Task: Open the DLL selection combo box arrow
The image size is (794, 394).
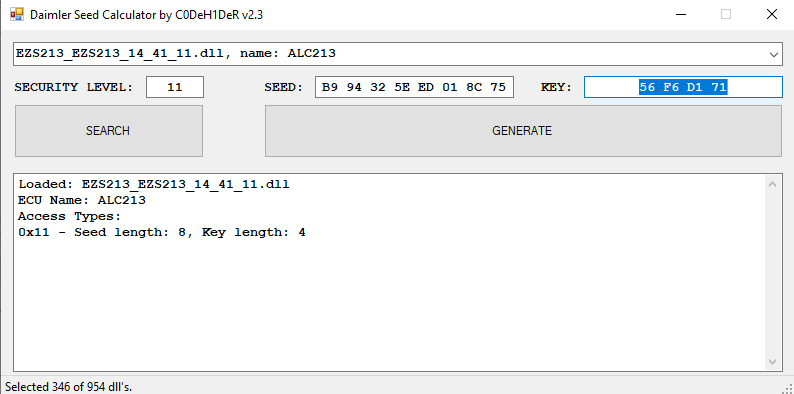Action: click(x=774, y=54)
